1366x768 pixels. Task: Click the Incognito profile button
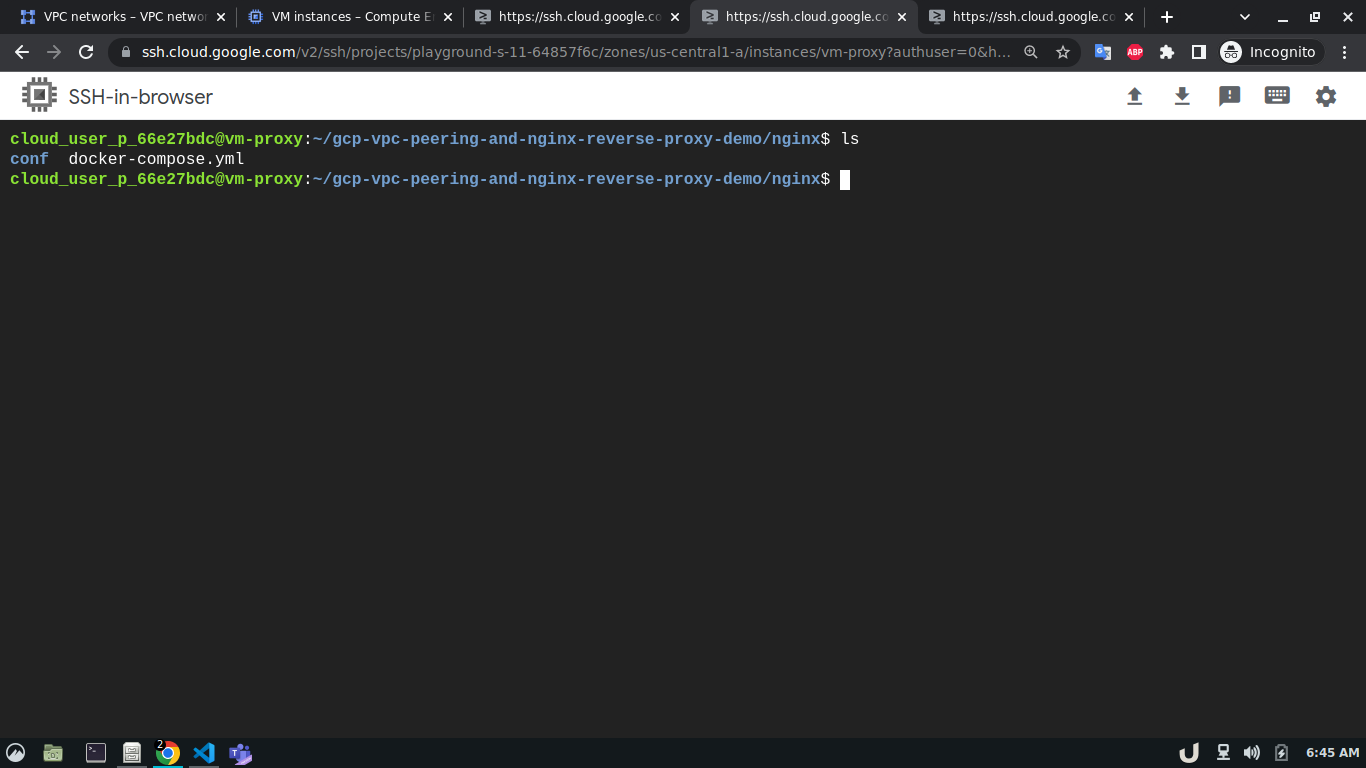(1271, 52)
